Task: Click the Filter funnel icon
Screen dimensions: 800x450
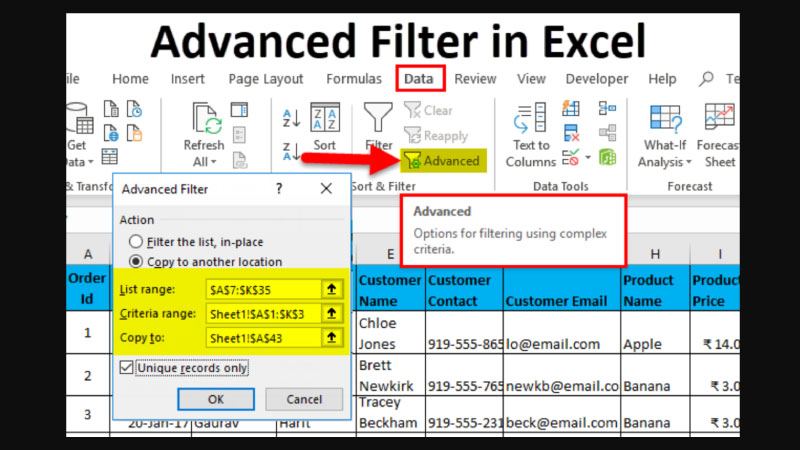Action: [x=379, y=119]
